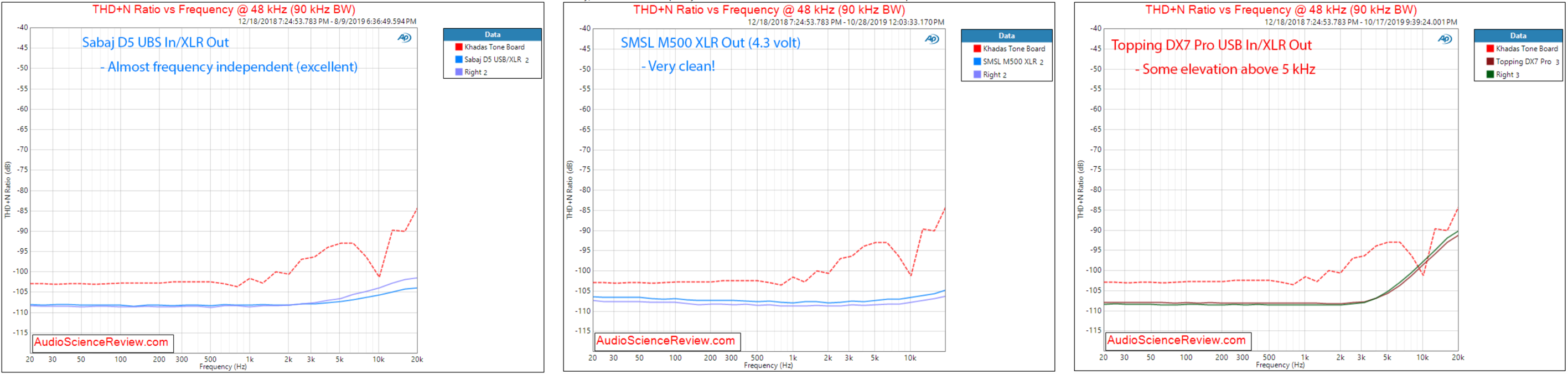Viewport: 1568px width, 374px height.
Task: Click 'Frequency (Hz)' axis label under SMSL M500 chart
Action: pyautogui.click(x=768, y=366)
